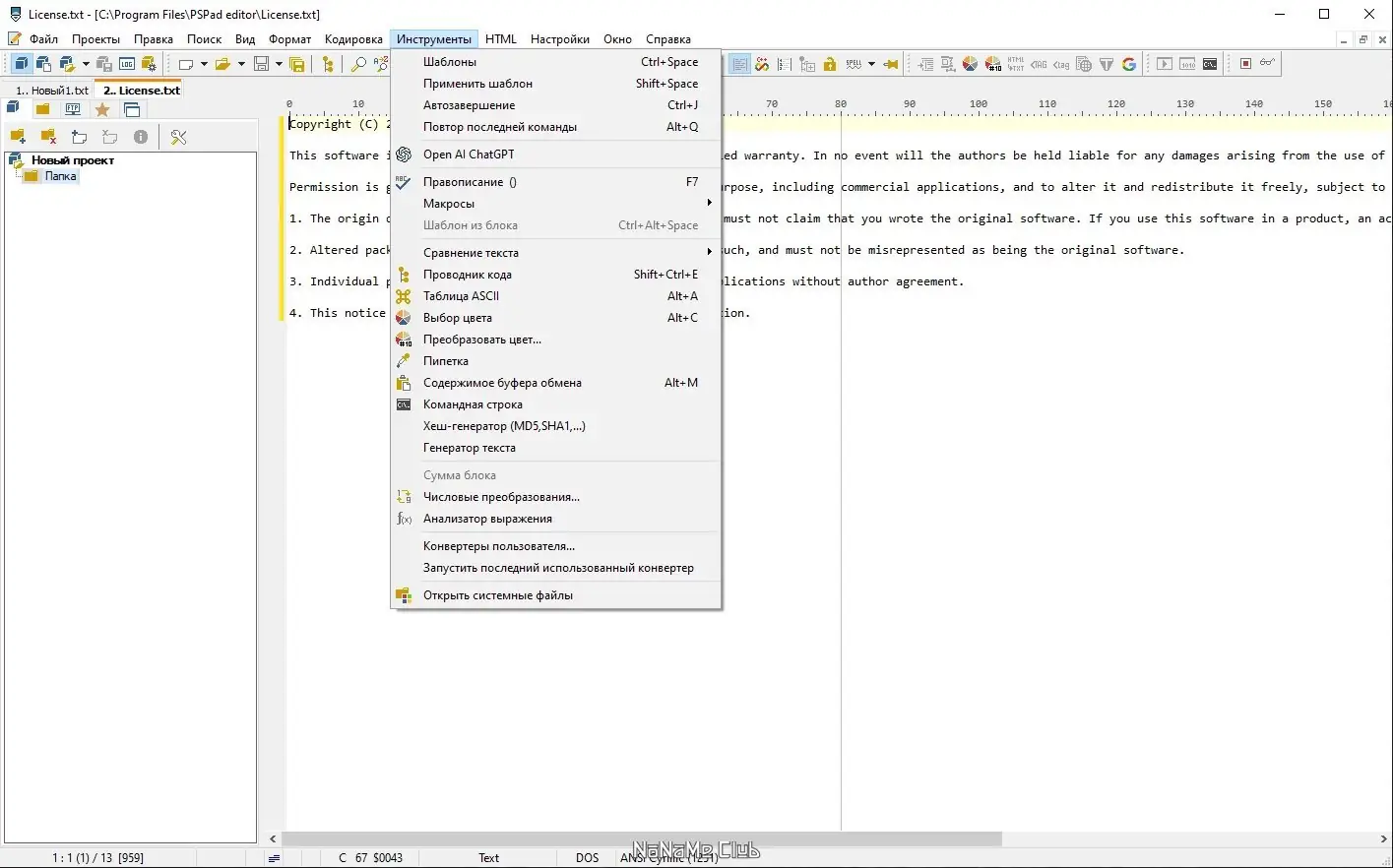Open the favorites star panel tab
Image resolution: width=1393 pixels, height=868 pixels.
[x=102, y=109]
